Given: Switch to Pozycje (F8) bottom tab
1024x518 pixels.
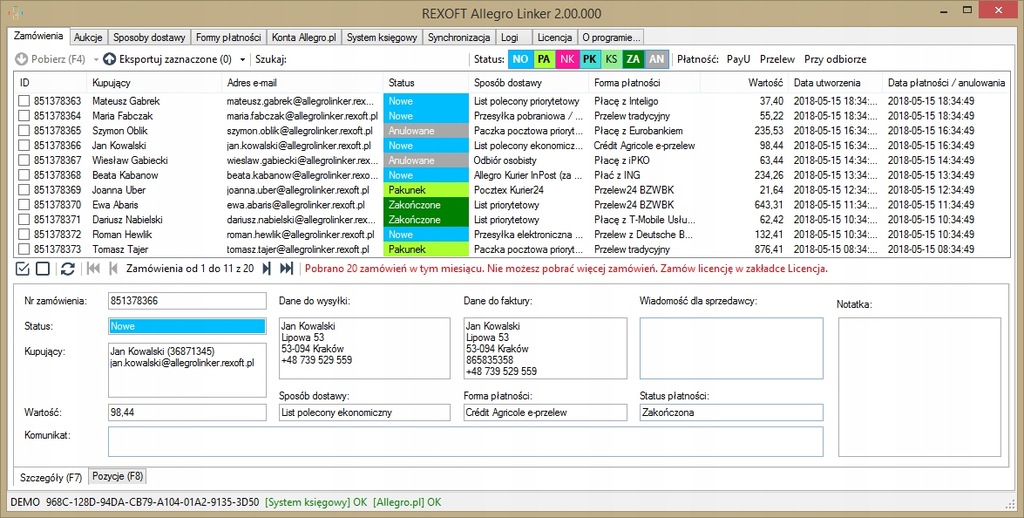Looking at the screenshot, I should pyautogui.click(x=118, y=476).
